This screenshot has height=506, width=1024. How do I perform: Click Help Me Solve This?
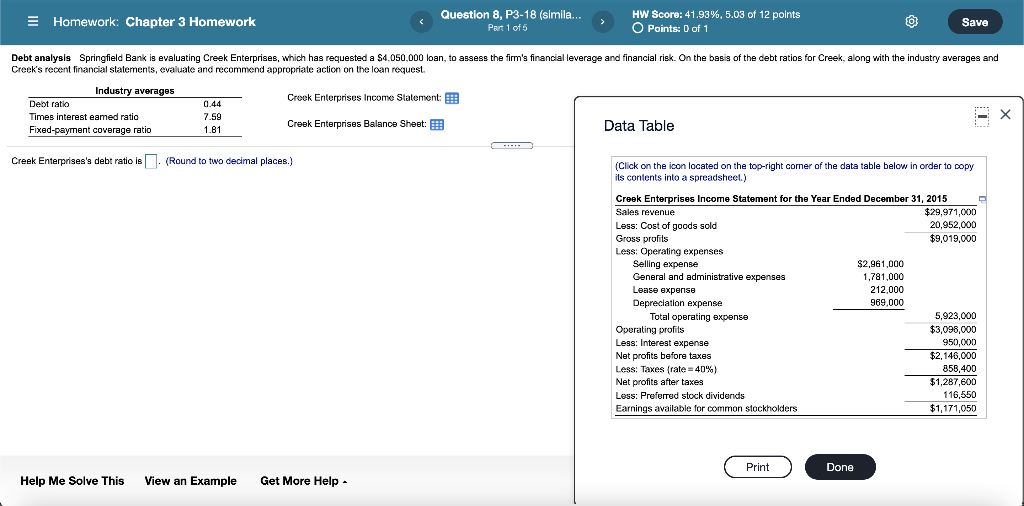(72, 481)
